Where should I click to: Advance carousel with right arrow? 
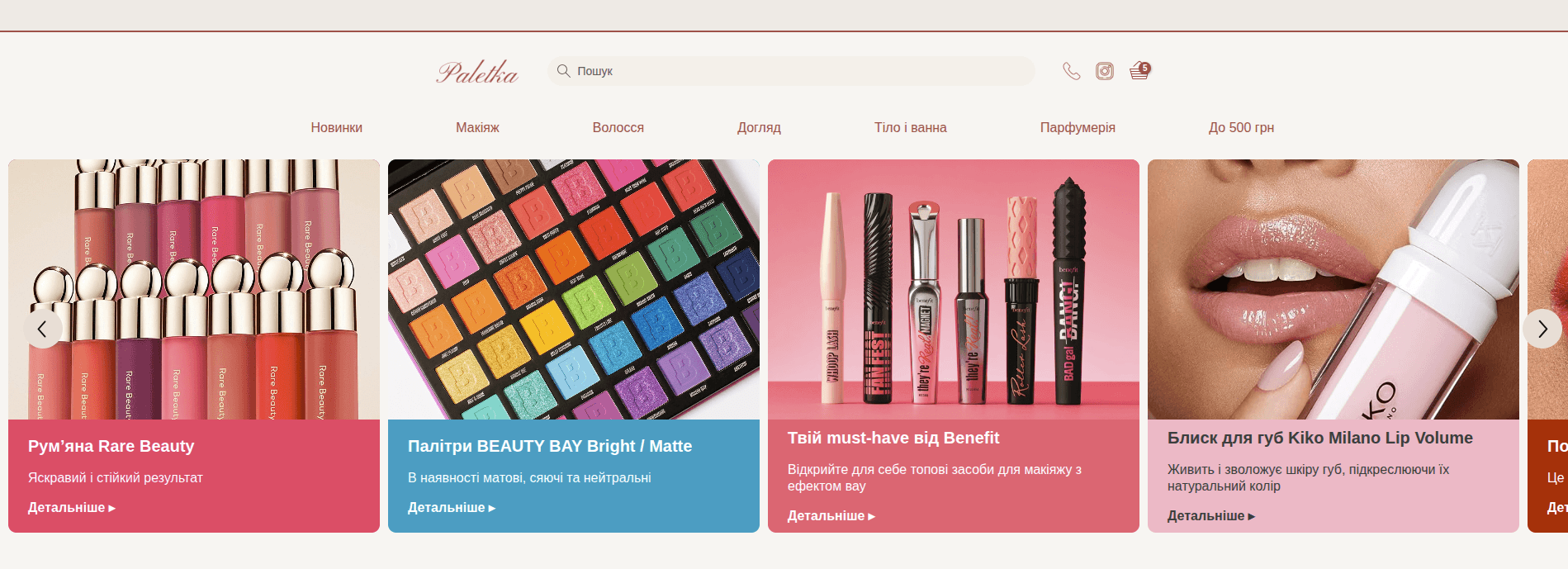pos(1542,329)
